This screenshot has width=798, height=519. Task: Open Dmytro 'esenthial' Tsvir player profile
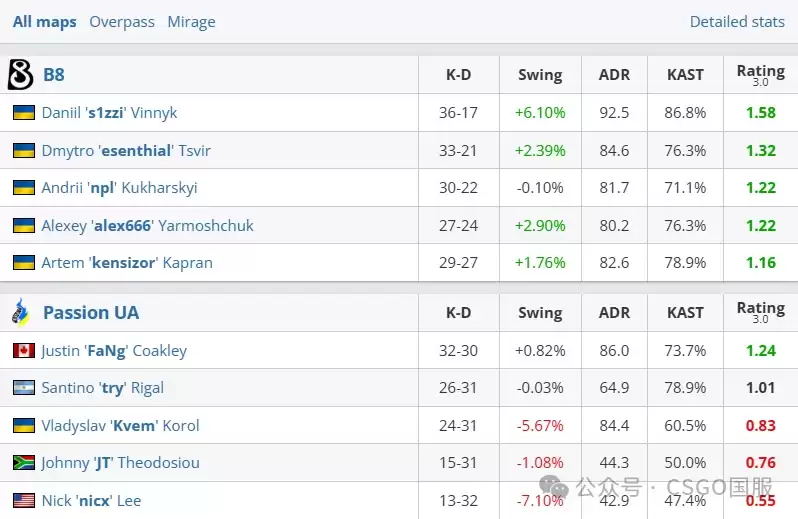pos(126,151)
